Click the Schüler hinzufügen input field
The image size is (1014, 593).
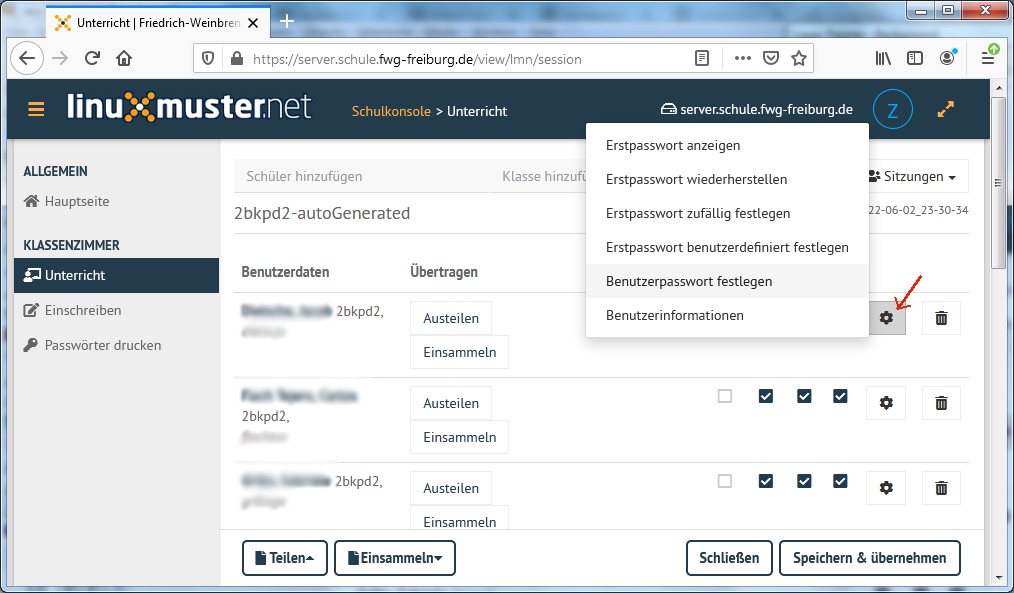click(360, 176)
